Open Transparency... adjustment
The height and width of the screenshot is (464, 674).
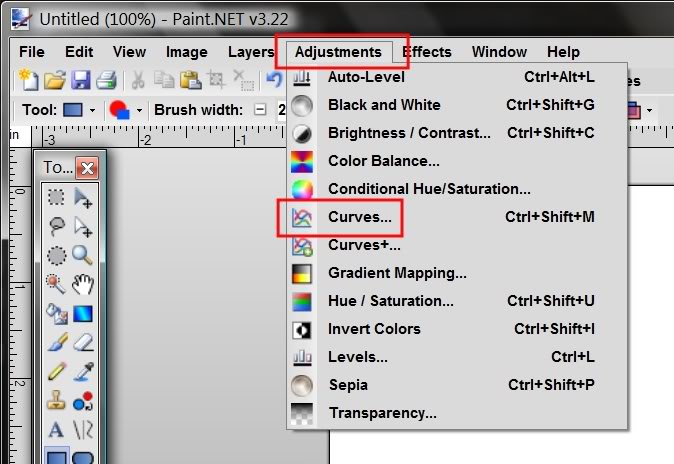pyautogui.click(x=457, y=413)
